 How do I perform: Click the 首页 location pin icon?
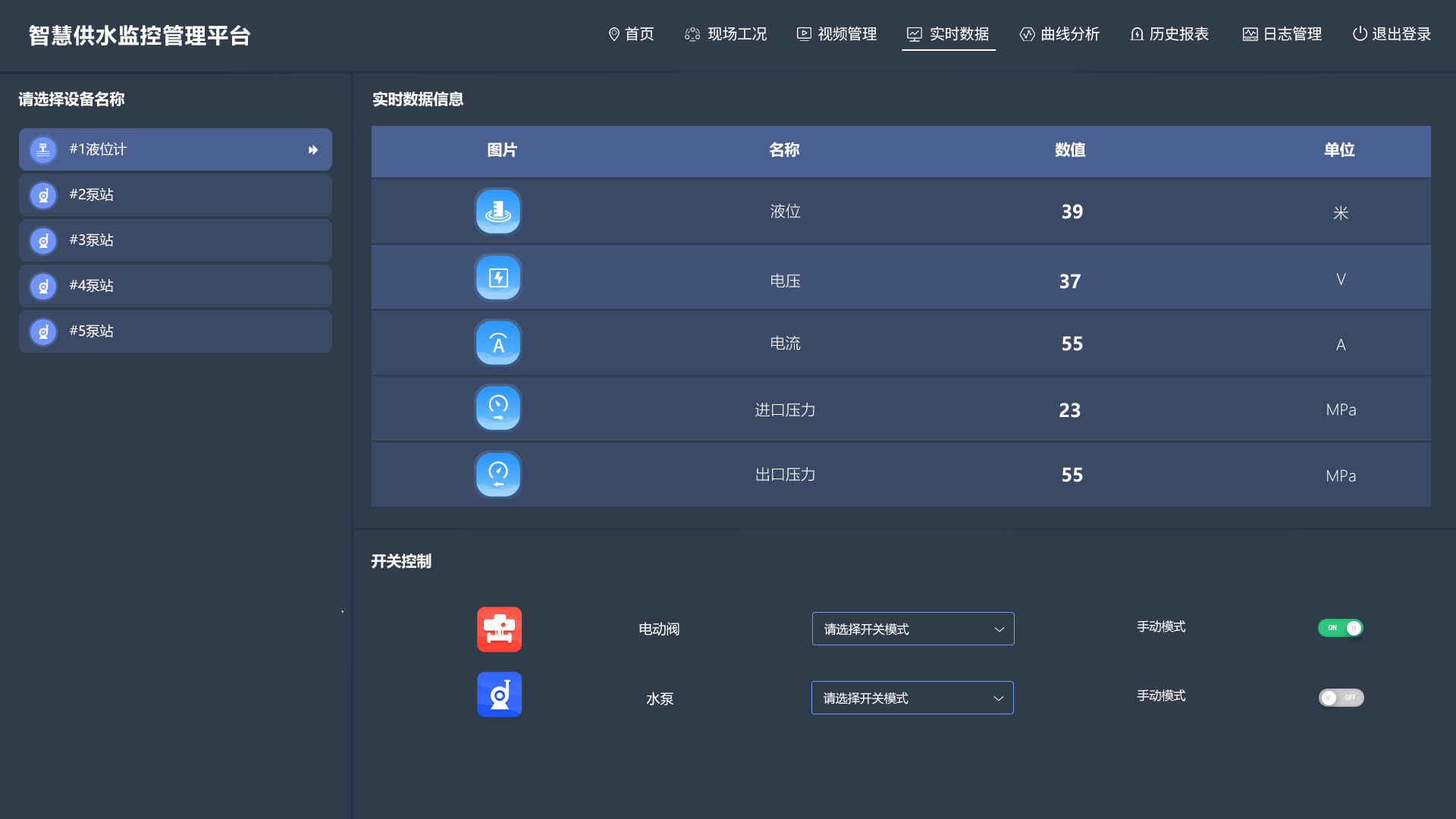tap(614, 34)
